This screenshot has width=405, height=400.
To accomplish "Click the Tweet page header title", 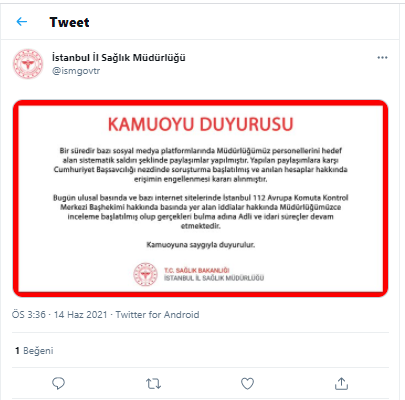I will (x=69, y=22).
